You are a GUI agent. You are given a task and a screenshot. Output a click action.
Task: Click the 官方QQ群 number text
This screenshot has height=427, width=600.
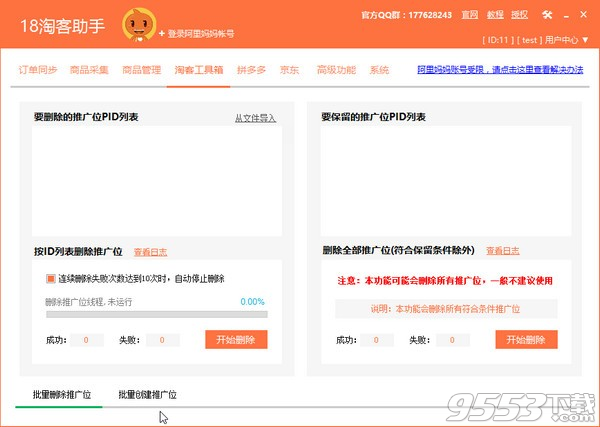point(406,15)
